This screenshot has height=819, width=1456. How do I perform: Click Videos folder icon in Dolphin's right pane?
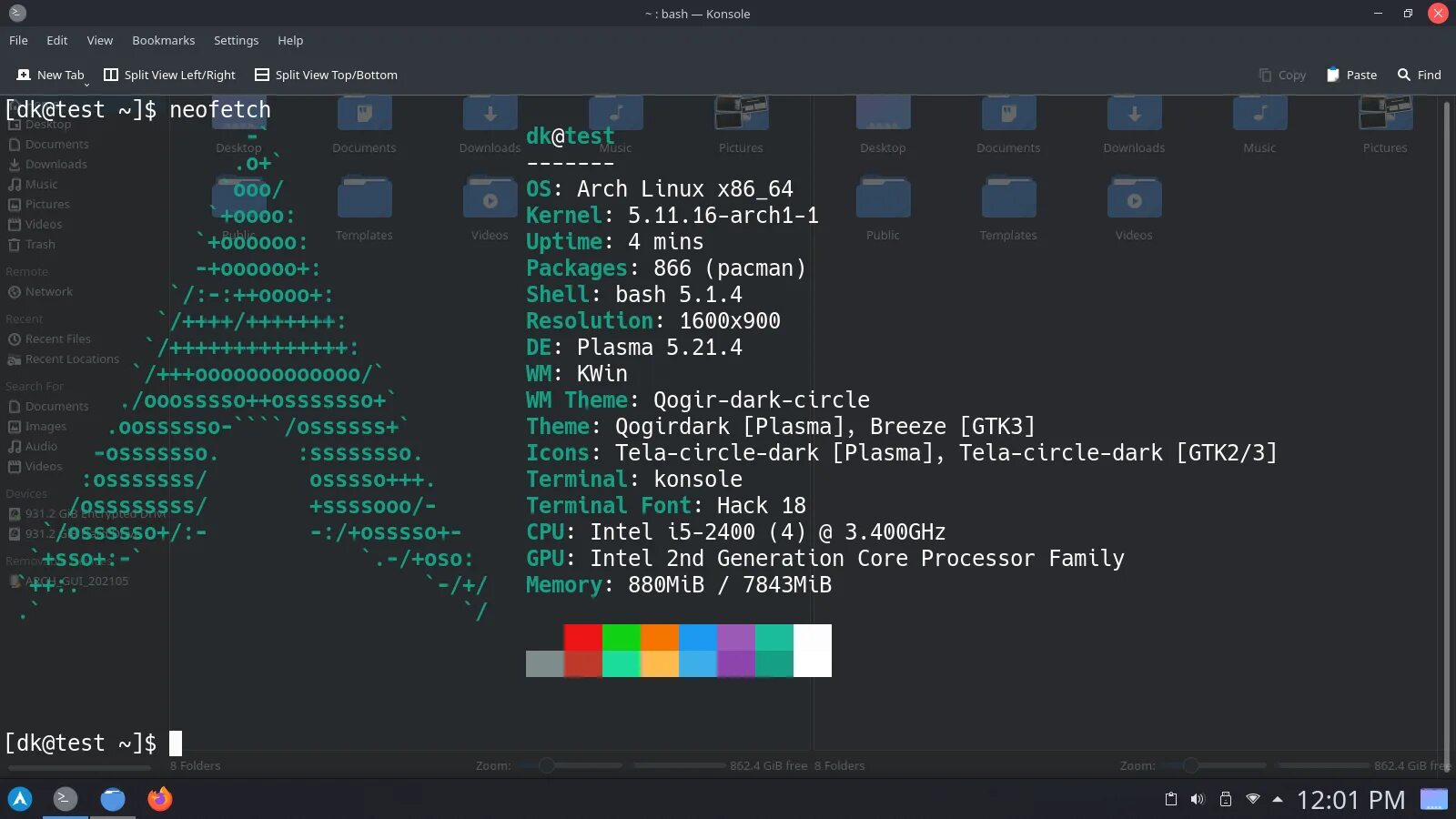click(1134, 198)
